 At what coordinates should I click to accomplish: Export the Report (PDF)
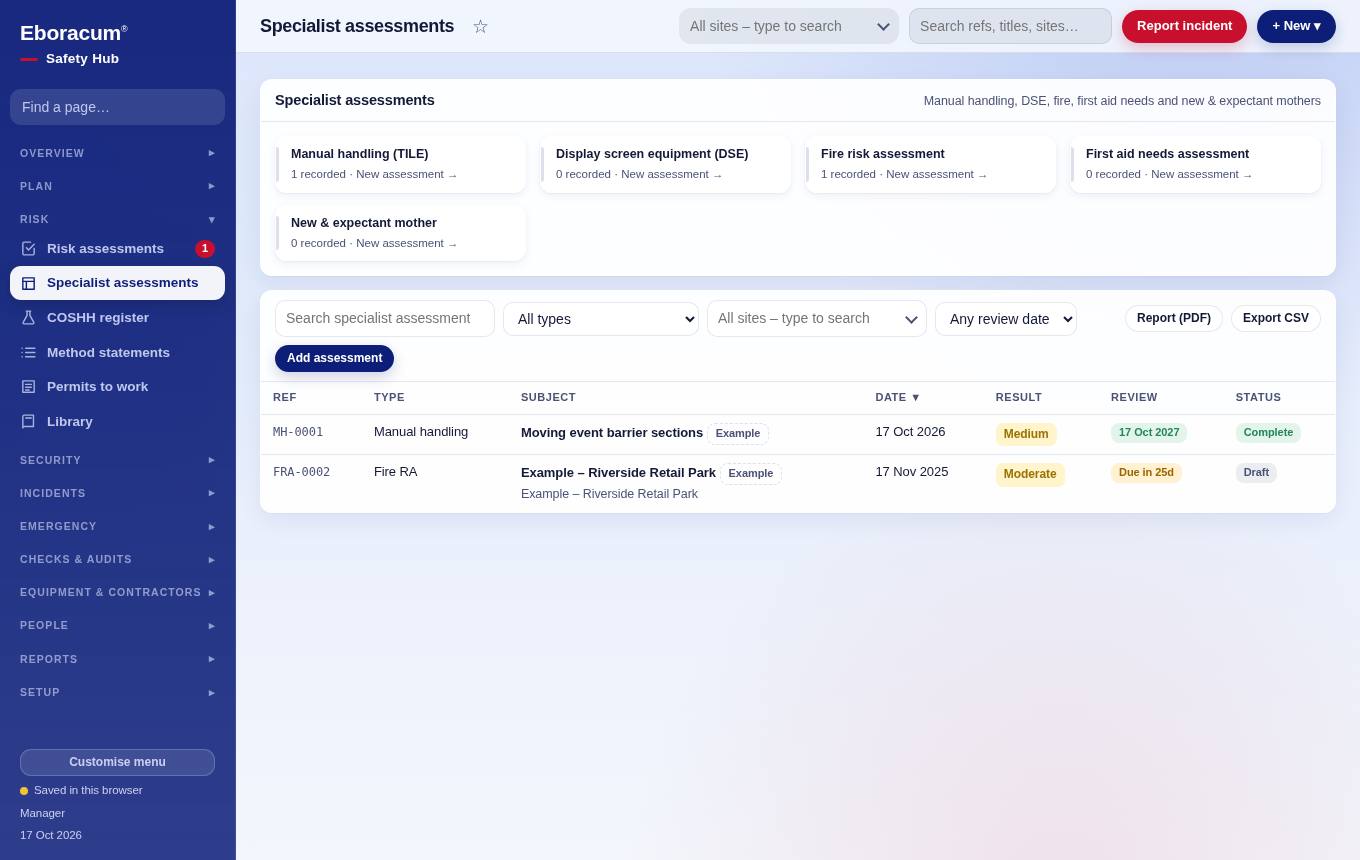tap(1174, 318)
